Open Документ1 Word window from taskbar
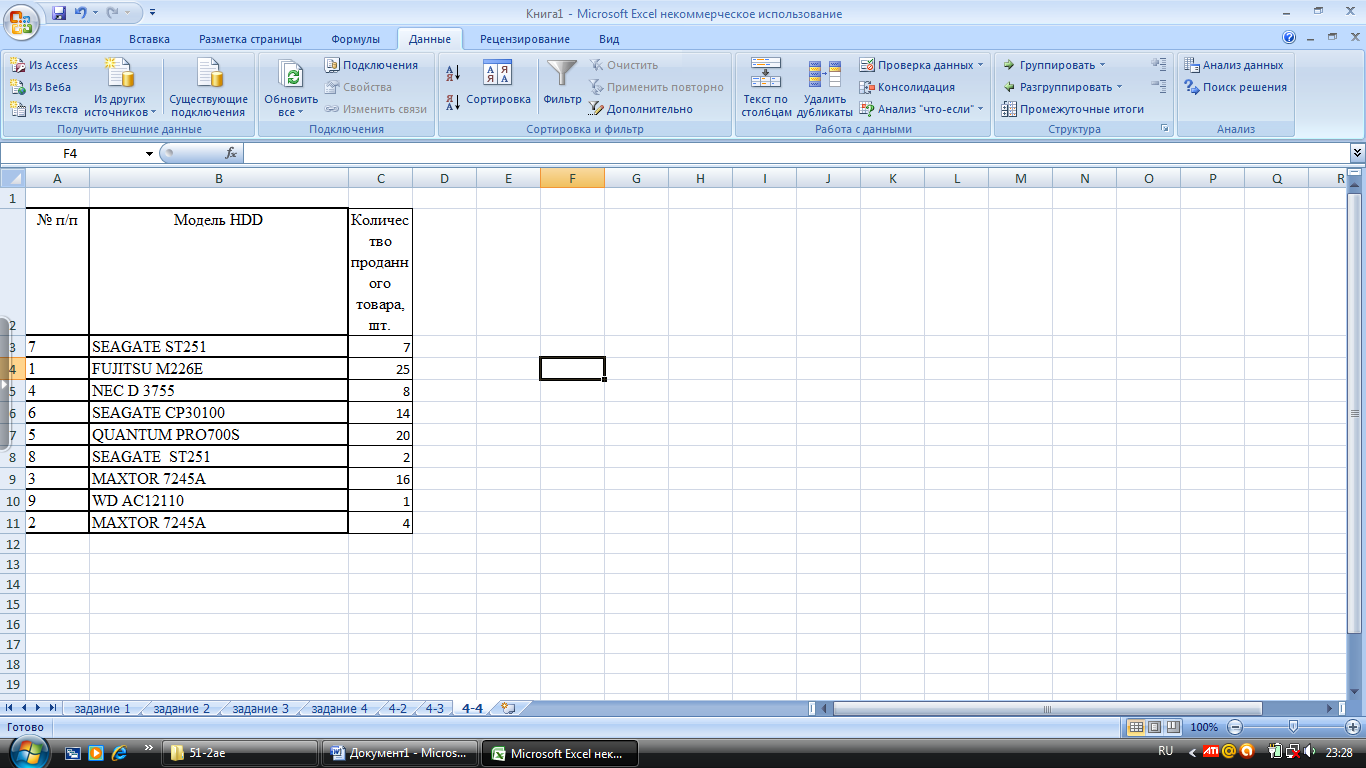 tap(400, 753)
